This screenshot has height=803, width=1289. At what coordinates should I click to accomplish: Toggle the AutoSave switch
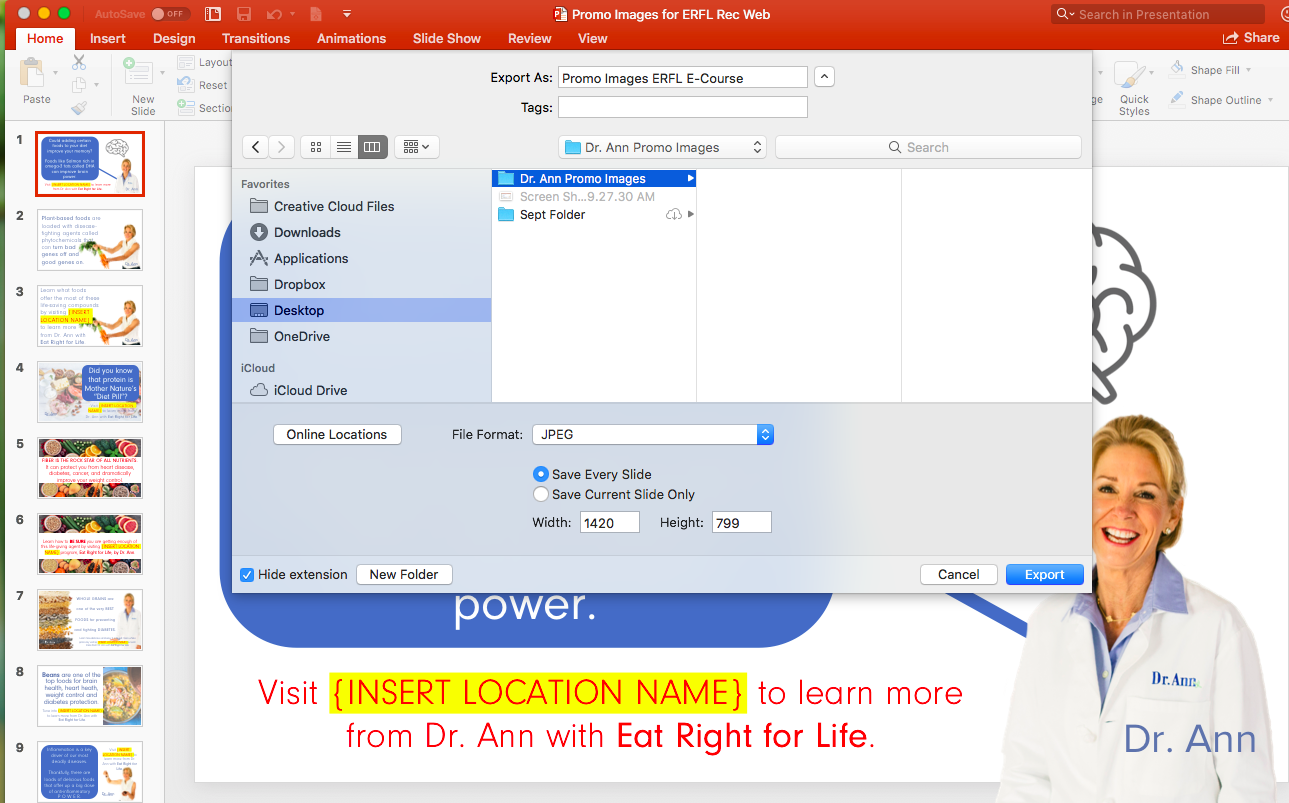click(x=170, y=14)
